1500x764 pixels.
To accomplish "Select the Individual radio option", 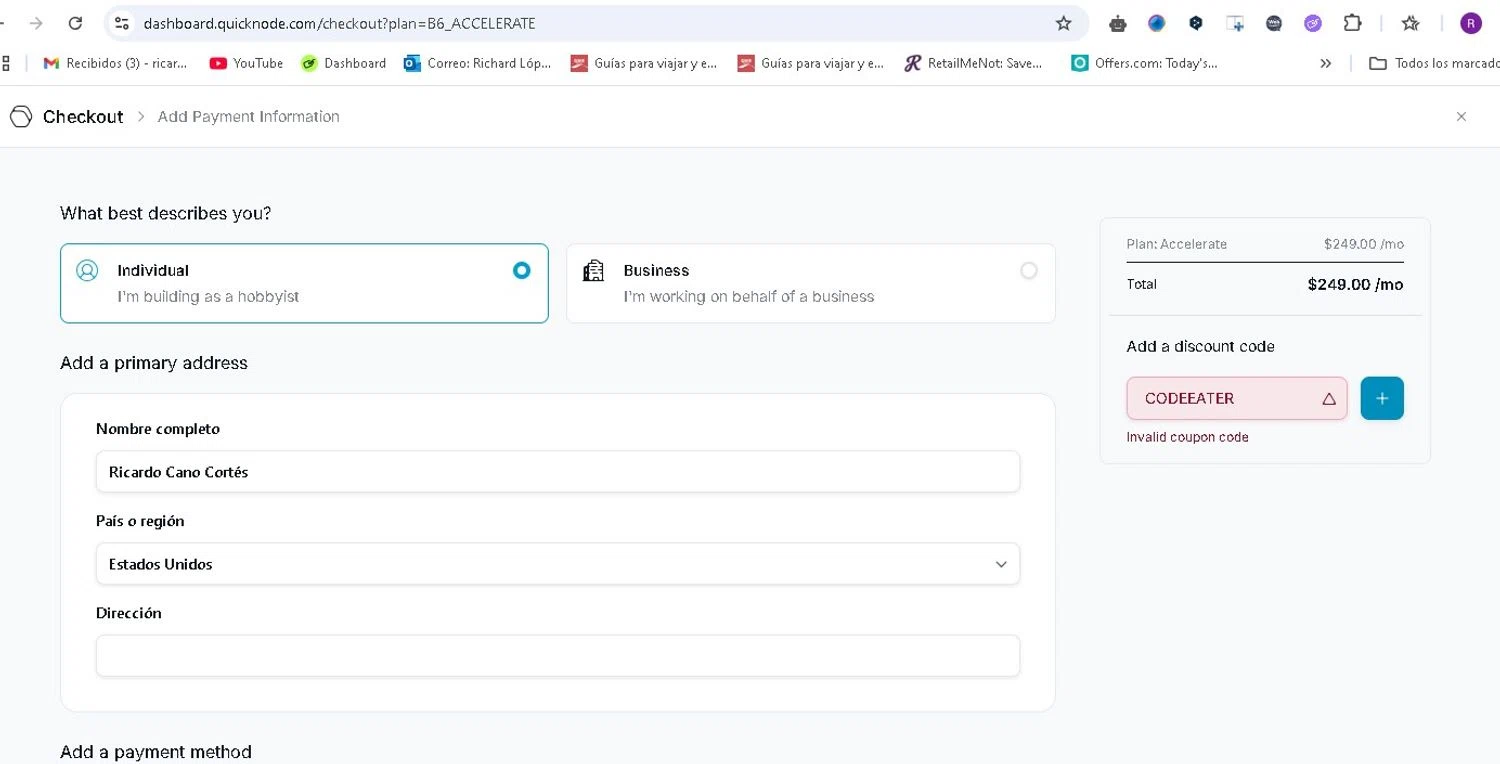I will (x=521, y=270).
